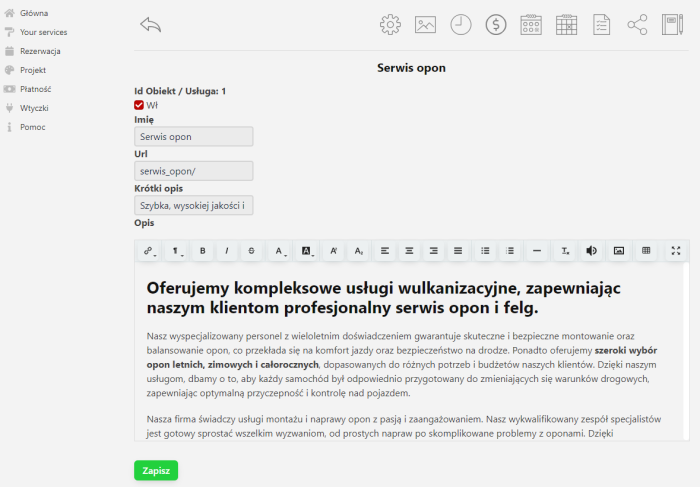Open the Pomoc sidebar link
Viewport: 700px width, 487px height.
[x=32, y=127]
